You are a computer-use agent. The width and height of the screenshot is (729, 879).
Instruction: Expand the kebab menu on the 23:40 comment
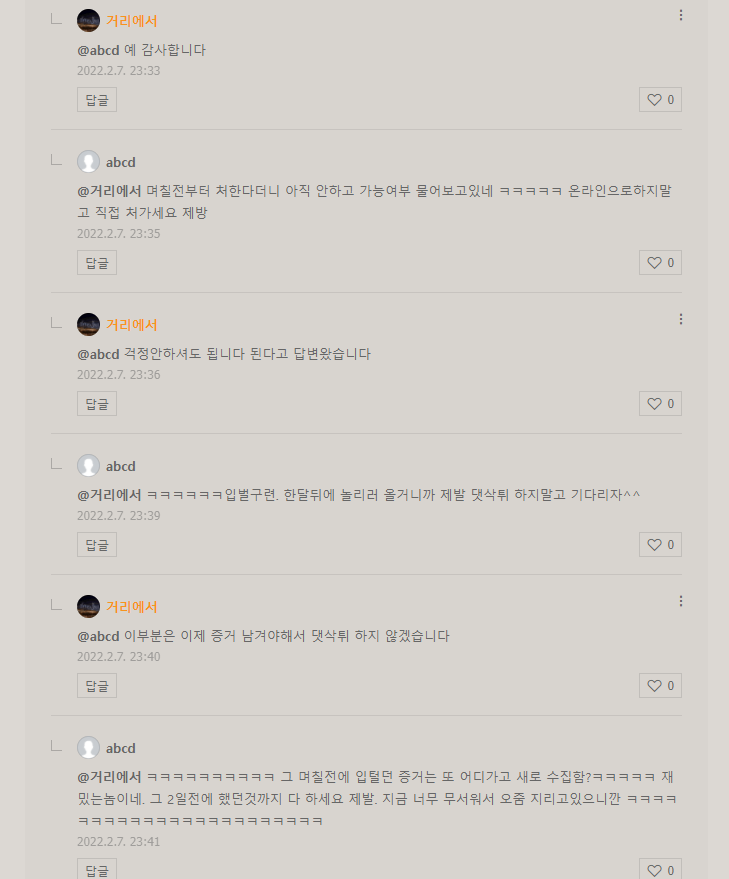[x=681, y=601]
